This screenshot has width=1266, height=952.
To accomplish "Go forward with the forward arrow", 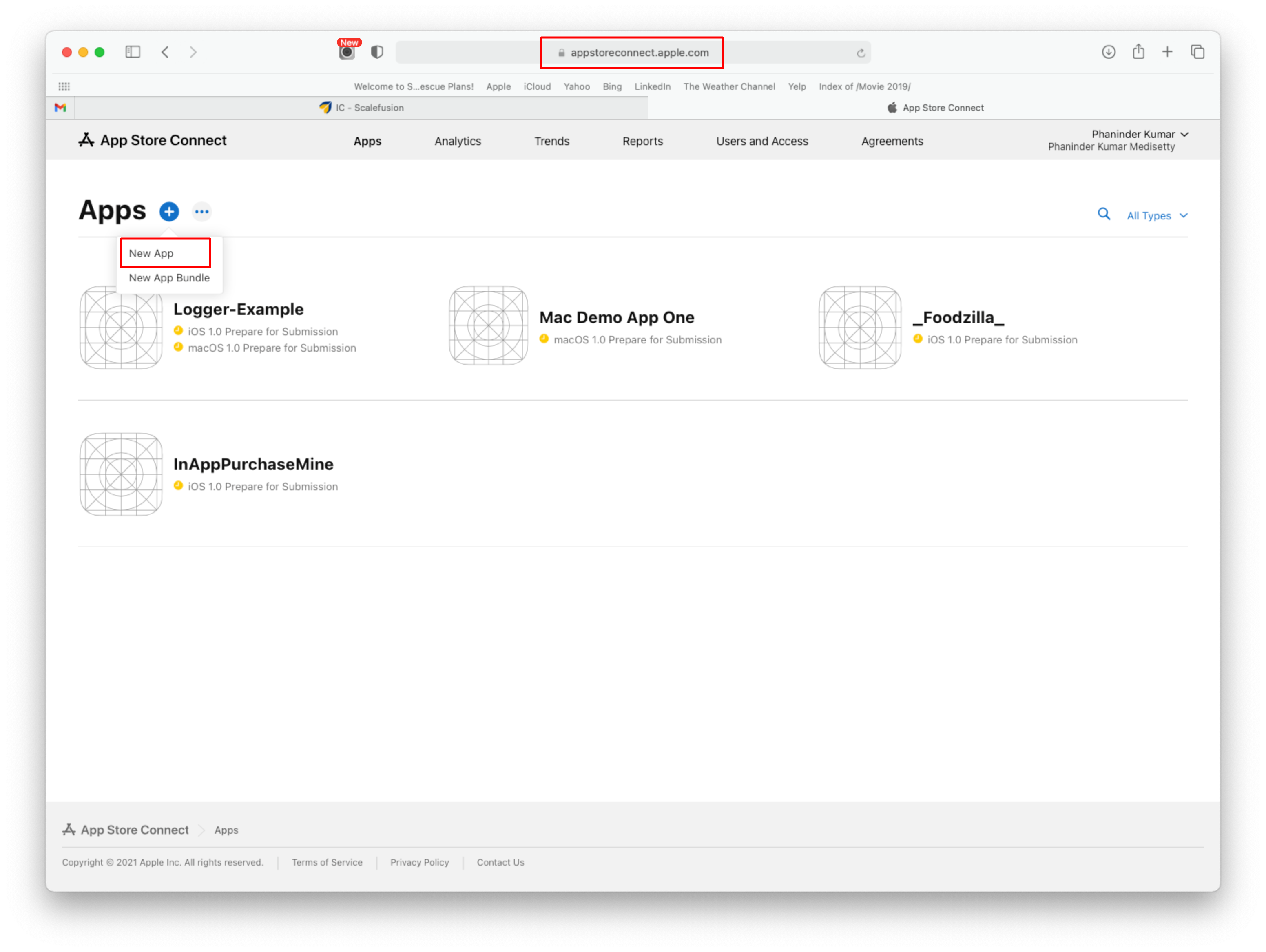I will pos(193,52).
